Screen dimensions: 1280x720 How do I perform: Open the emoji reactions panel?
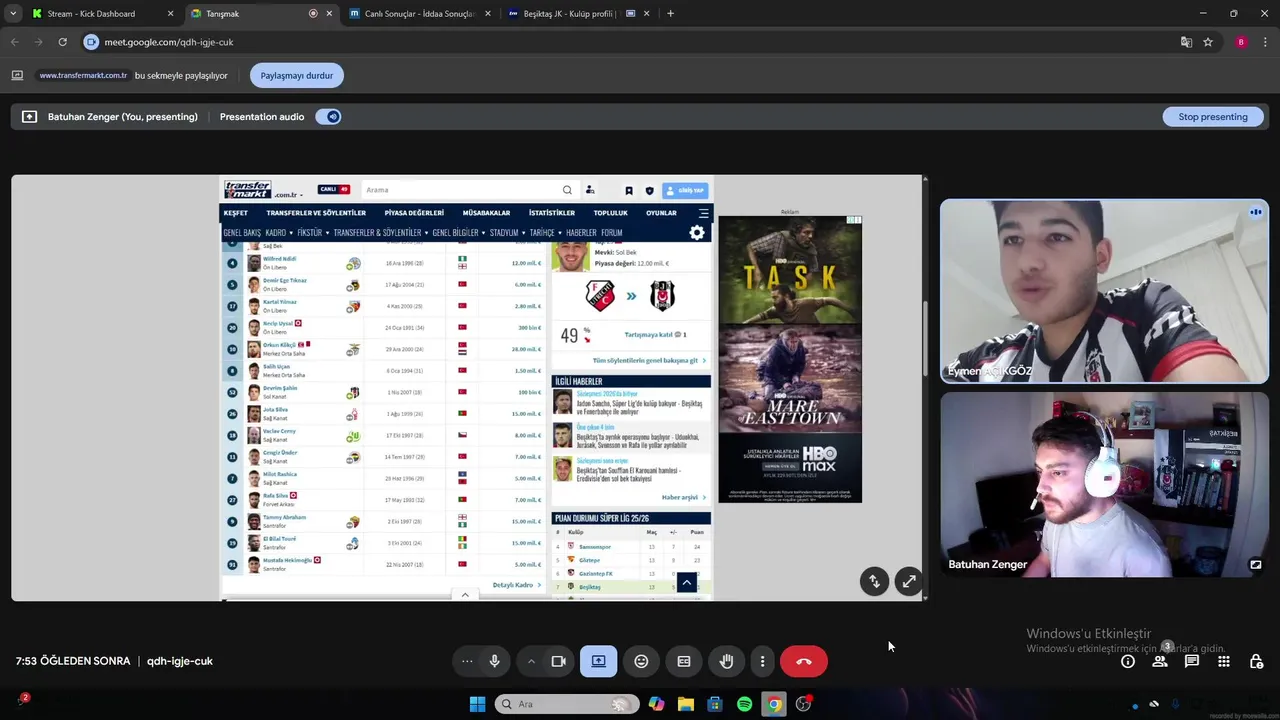[x=641, y=661]
